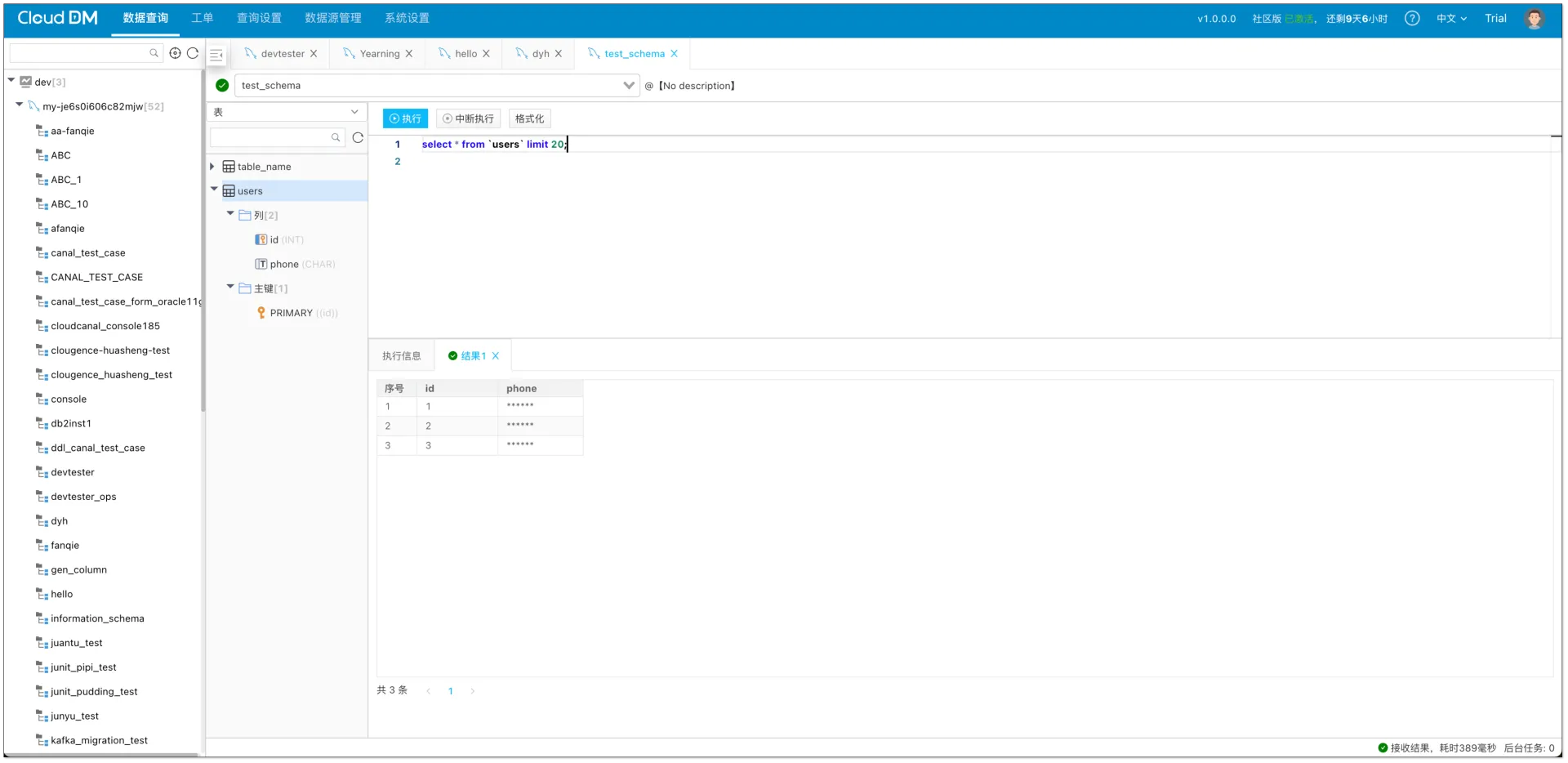Close the Yearning tab
Image resolution: width=1568 pixels, height=763 pixels.
click(x=409, y=54)
